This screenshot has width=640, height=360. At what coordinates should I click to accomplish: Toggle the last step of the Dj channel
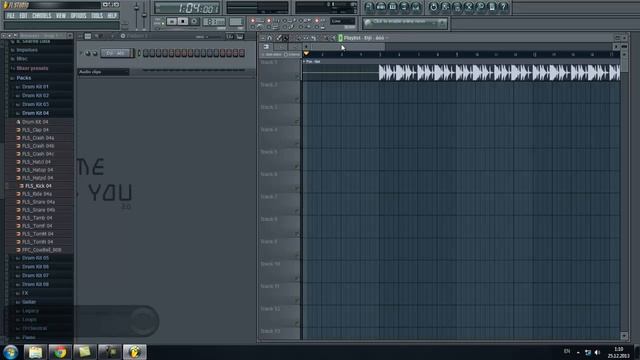pyautogui.click(x=242, y=53)
